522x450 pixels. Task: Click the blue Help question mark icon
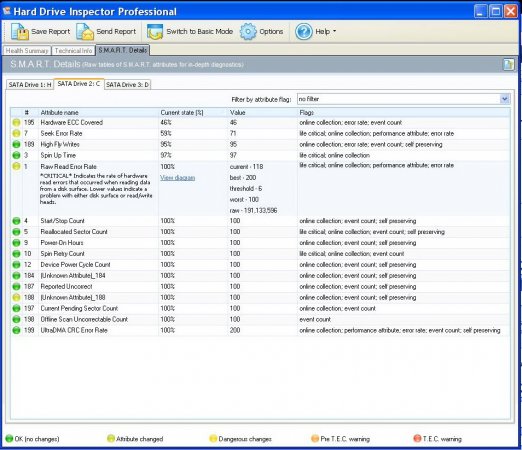(x=304, y=32)
